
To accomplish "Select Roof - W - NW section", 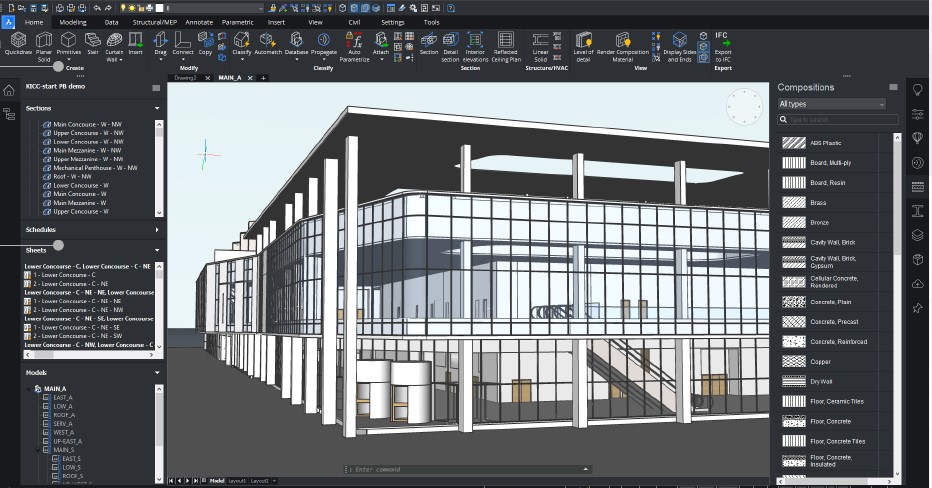I will pyautogui.click(x=72, y=177).
